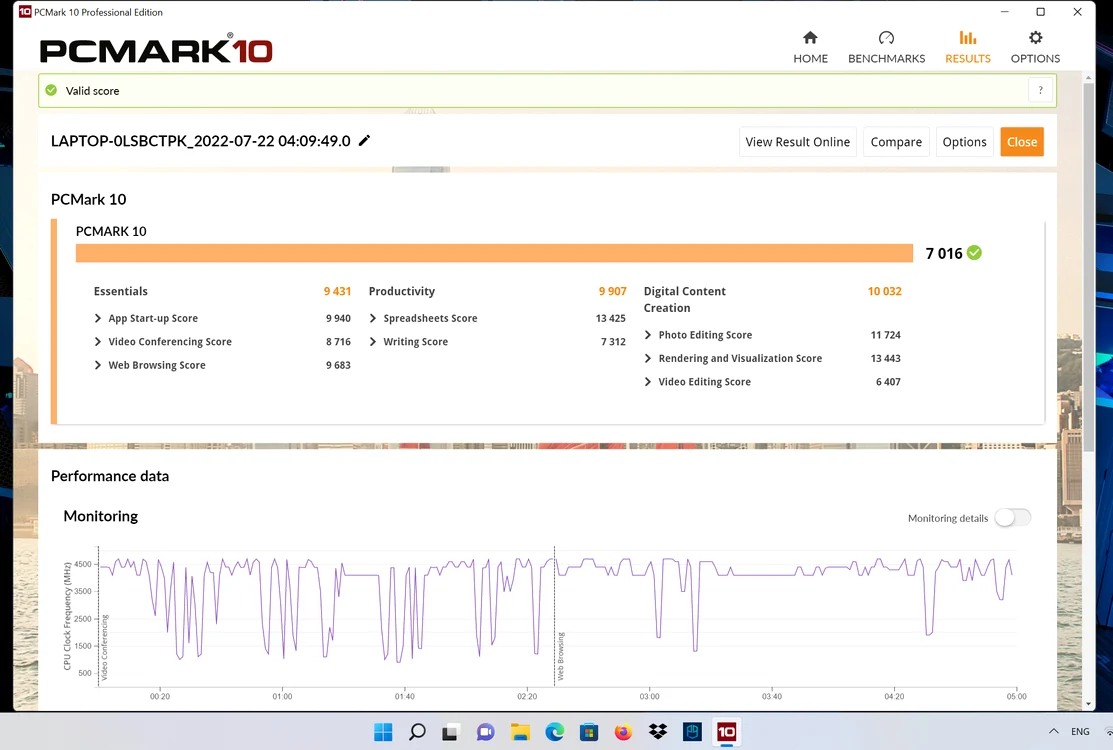Image resolution: width=1113 pixels, height=750 pixels.
Task: Click View Result Online button
Action: (797, 142)
